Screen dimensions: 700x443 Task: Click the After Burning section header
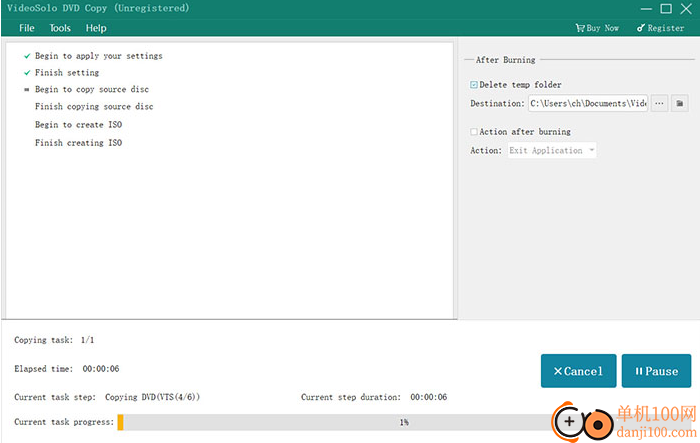click(505, 60)
